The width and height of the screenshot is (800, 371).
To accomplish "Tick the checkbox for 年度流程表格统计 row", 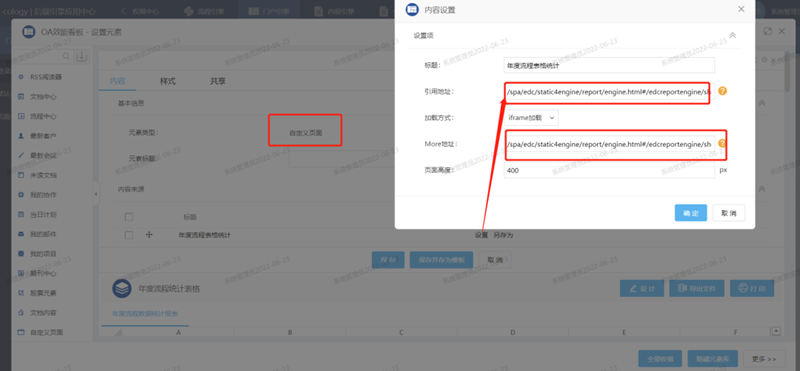I will click(x=129, y=235).
